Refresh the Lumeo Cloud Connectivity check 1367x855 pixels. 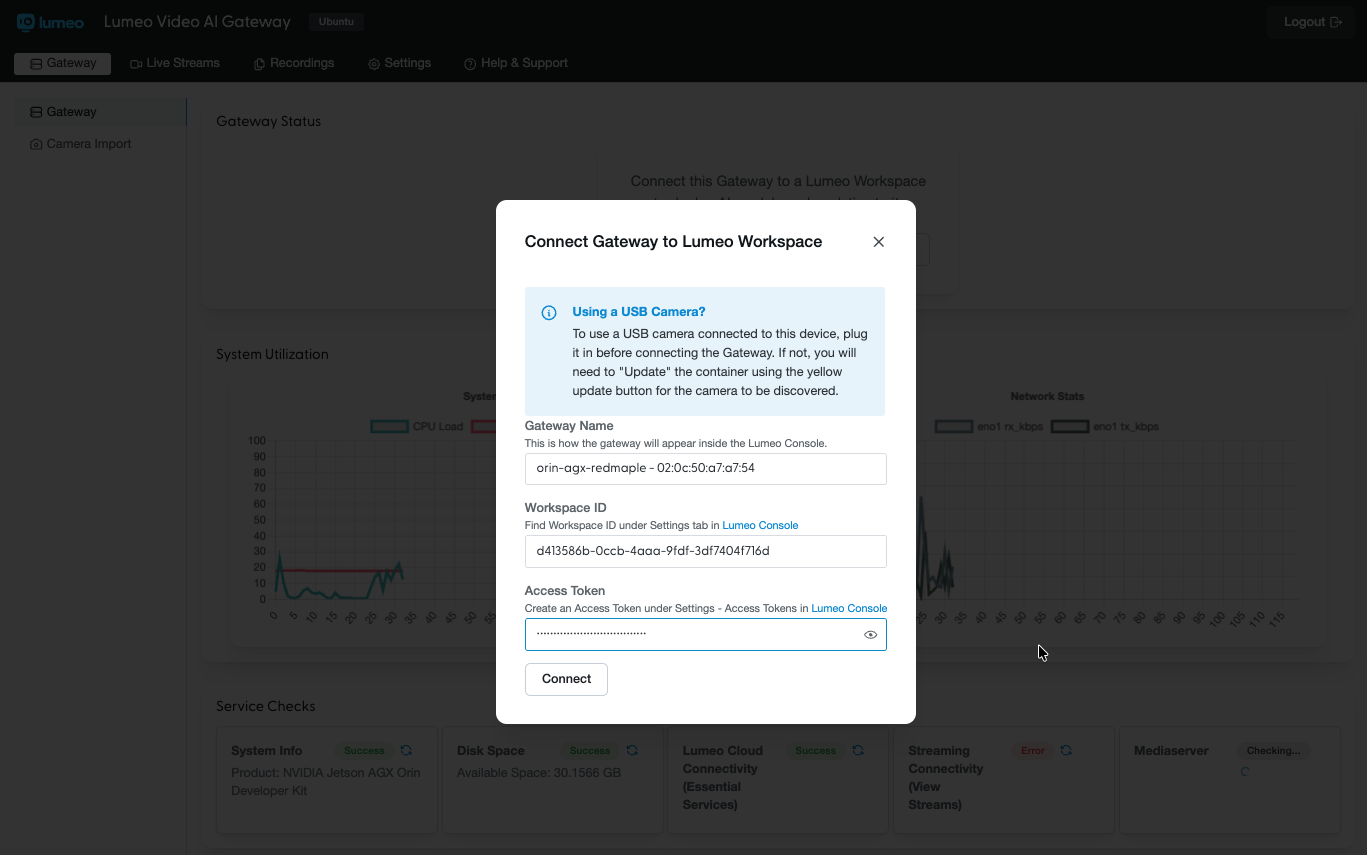(x=858, y=750)
